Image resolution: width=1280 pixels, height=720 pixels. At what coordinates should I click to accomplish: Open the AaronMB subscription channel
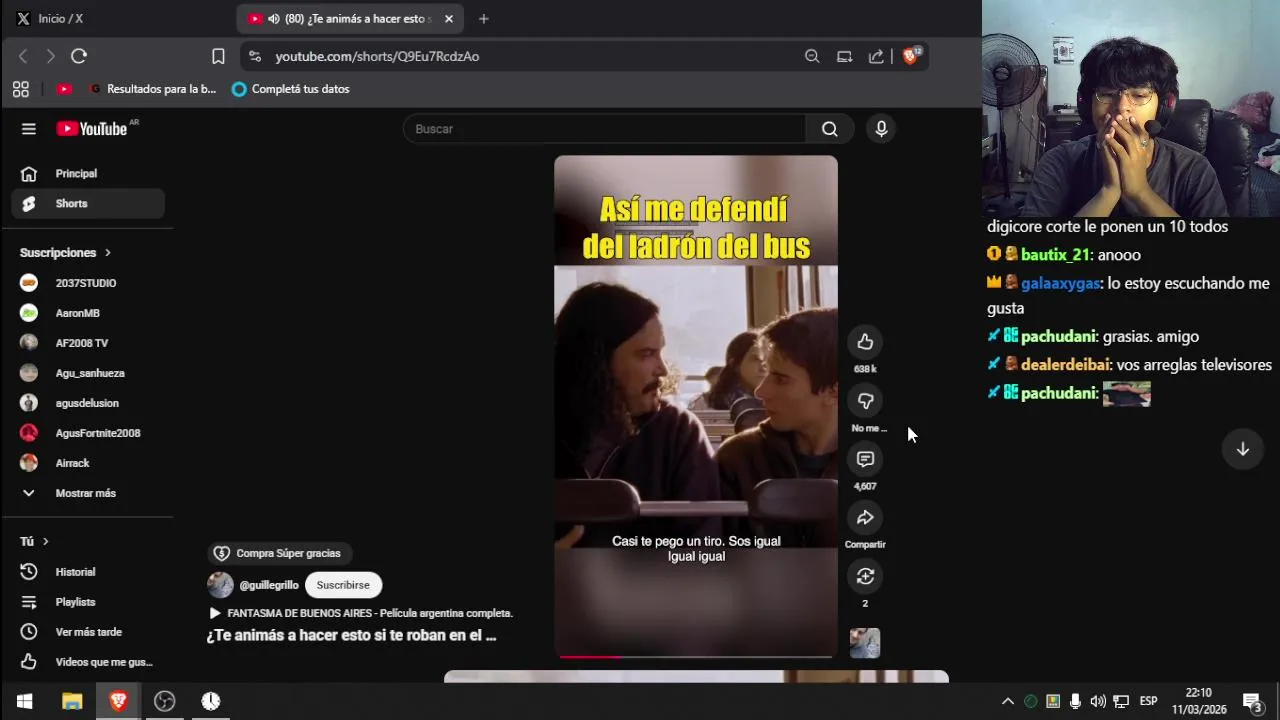88,313
